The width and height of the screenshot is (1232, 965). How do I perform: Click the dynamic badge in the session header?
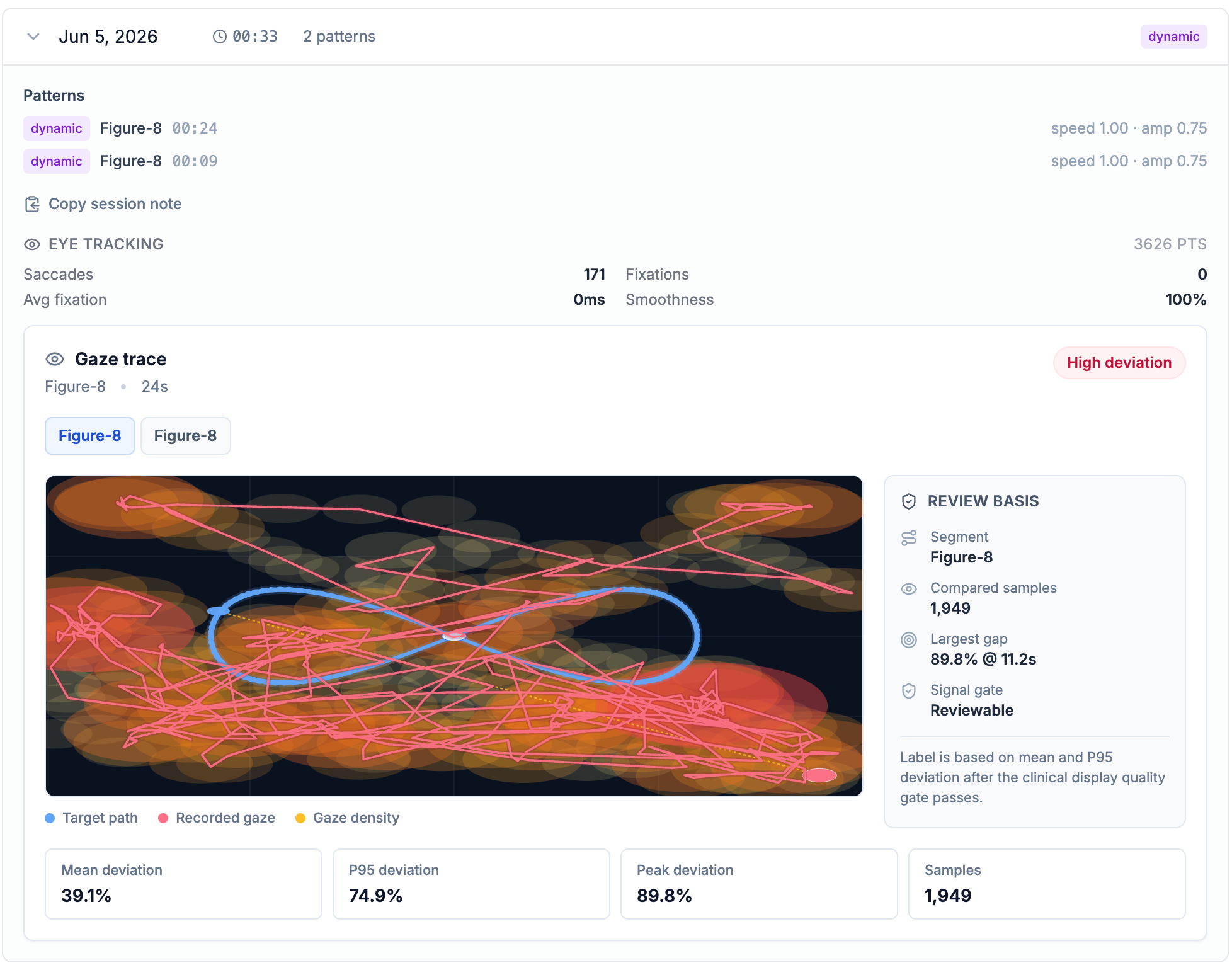[1173, 37]
